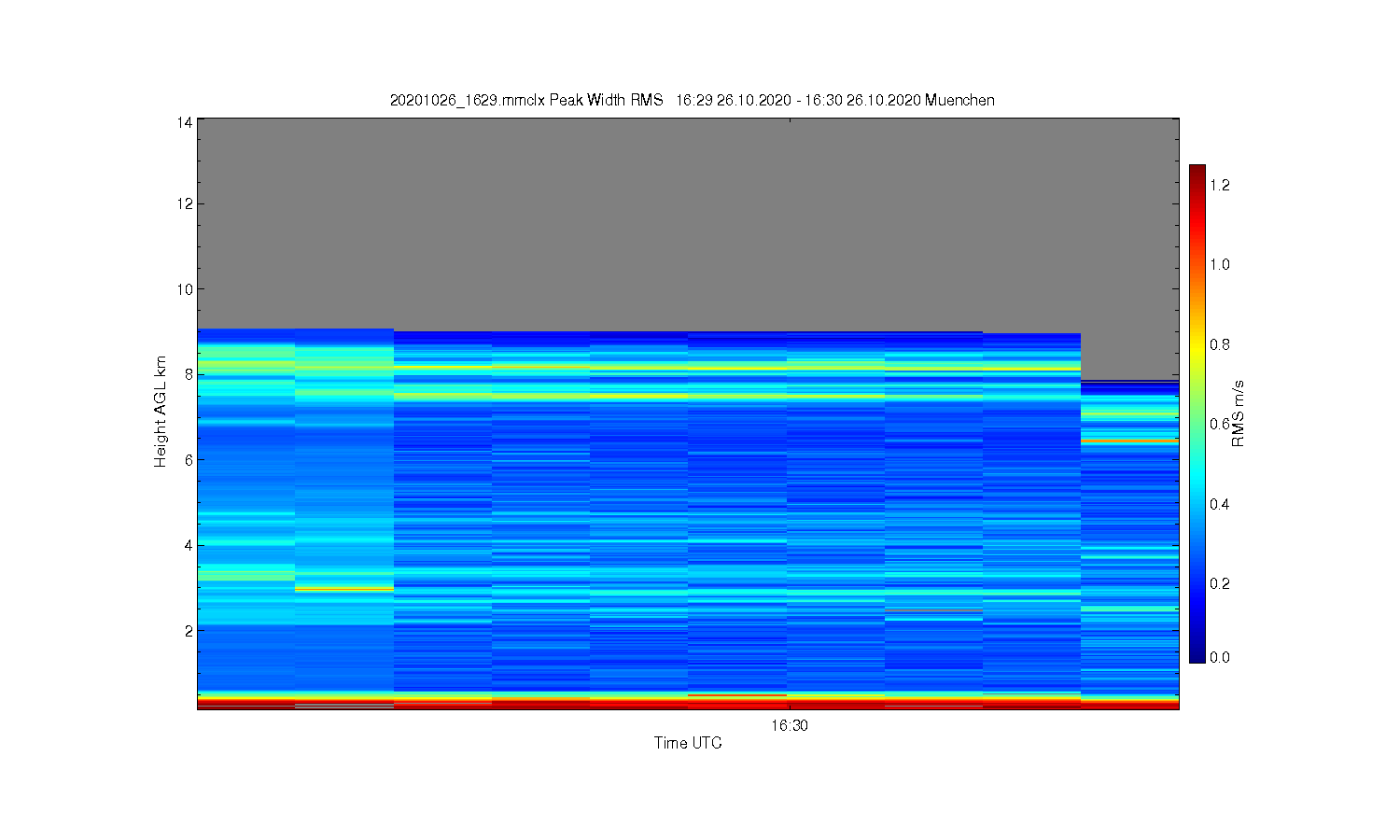Click the 14 height axis tick label

click(x=184, y=122)
